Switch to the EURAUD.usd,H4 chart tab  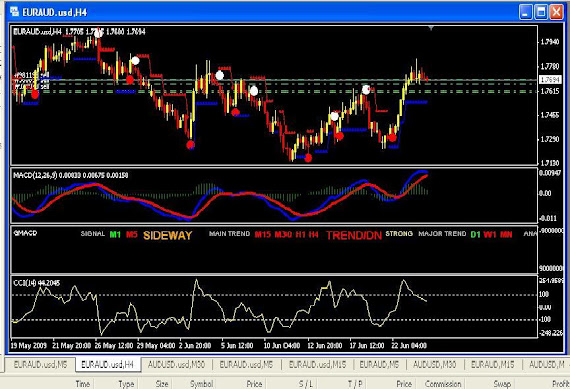coord(108,364)
